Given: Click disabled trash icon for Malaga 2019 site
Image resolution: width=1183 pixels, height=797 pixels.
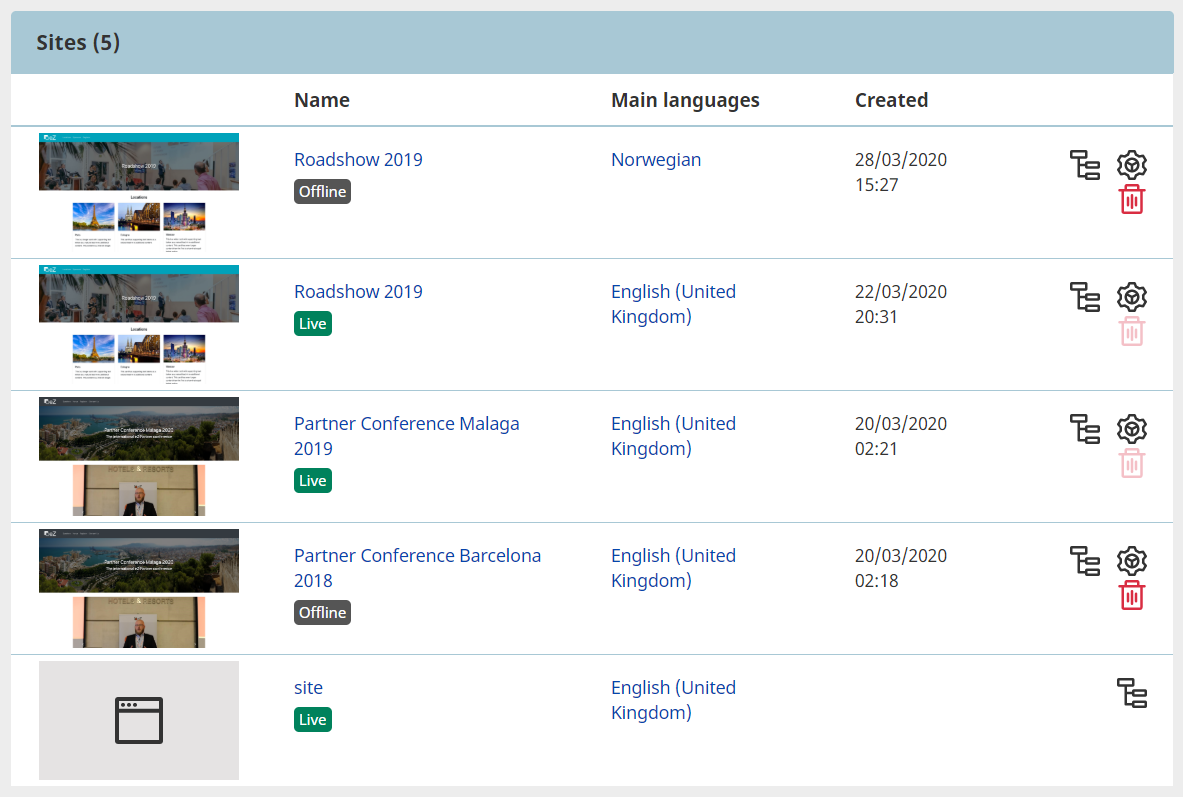Looking at the screenshot, I should [x=1132, y=463].
